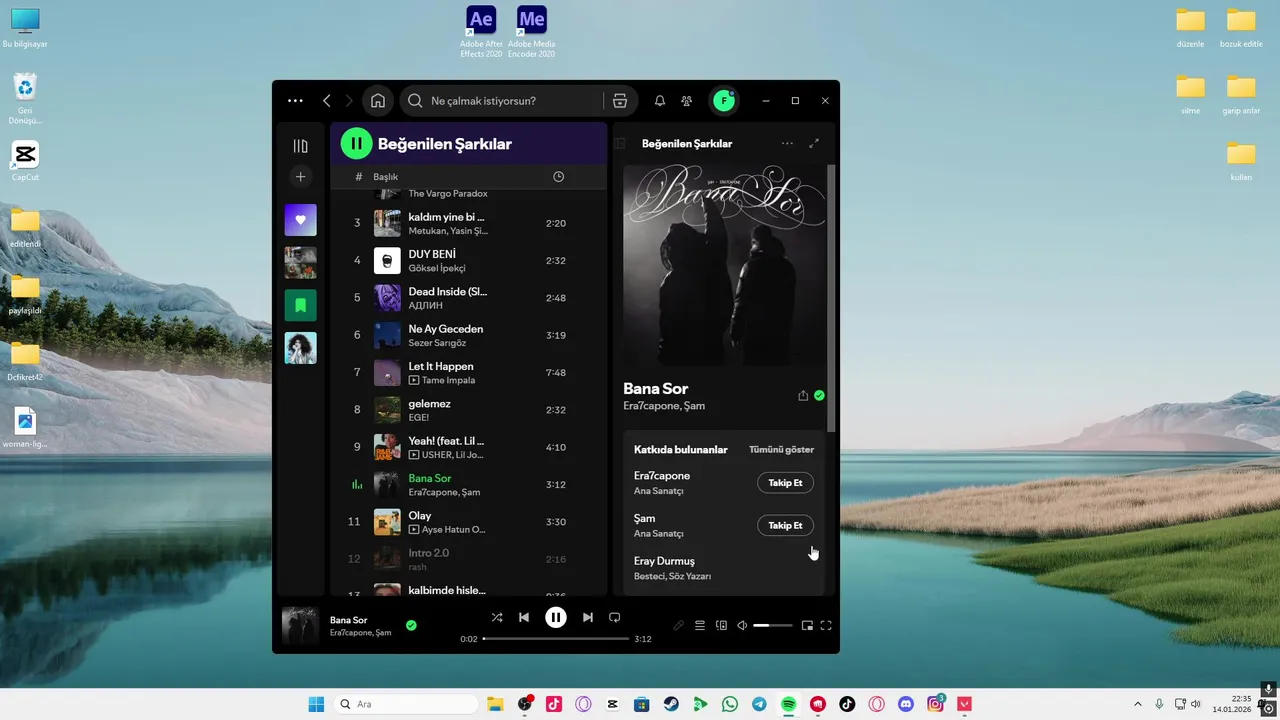Show hidden tray icons chevron
The image size is (1280, 720).
pyautogui.click(x=1137, y=704)
